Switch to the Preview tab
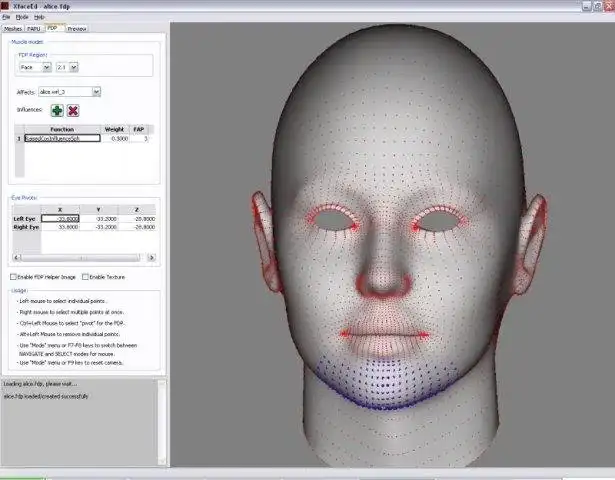 76,29
